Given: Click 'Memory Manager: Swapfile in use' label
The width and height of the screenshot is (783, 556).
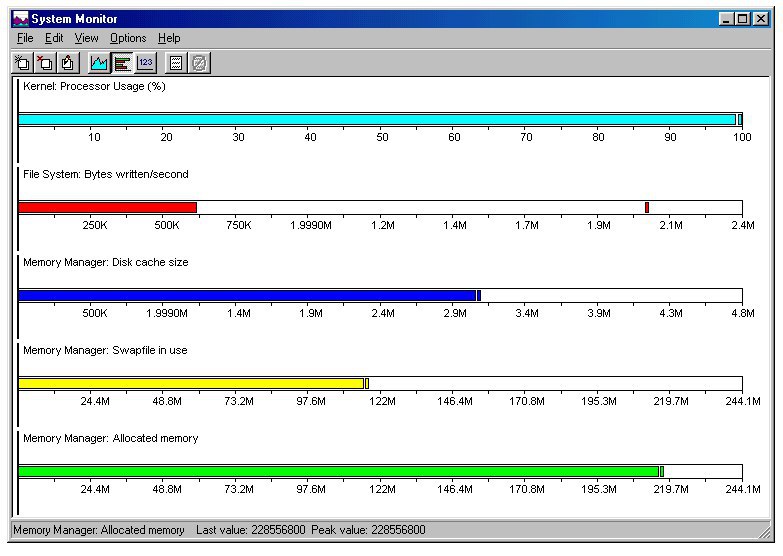Looking at the screenshot, I should tap(105, 350).
